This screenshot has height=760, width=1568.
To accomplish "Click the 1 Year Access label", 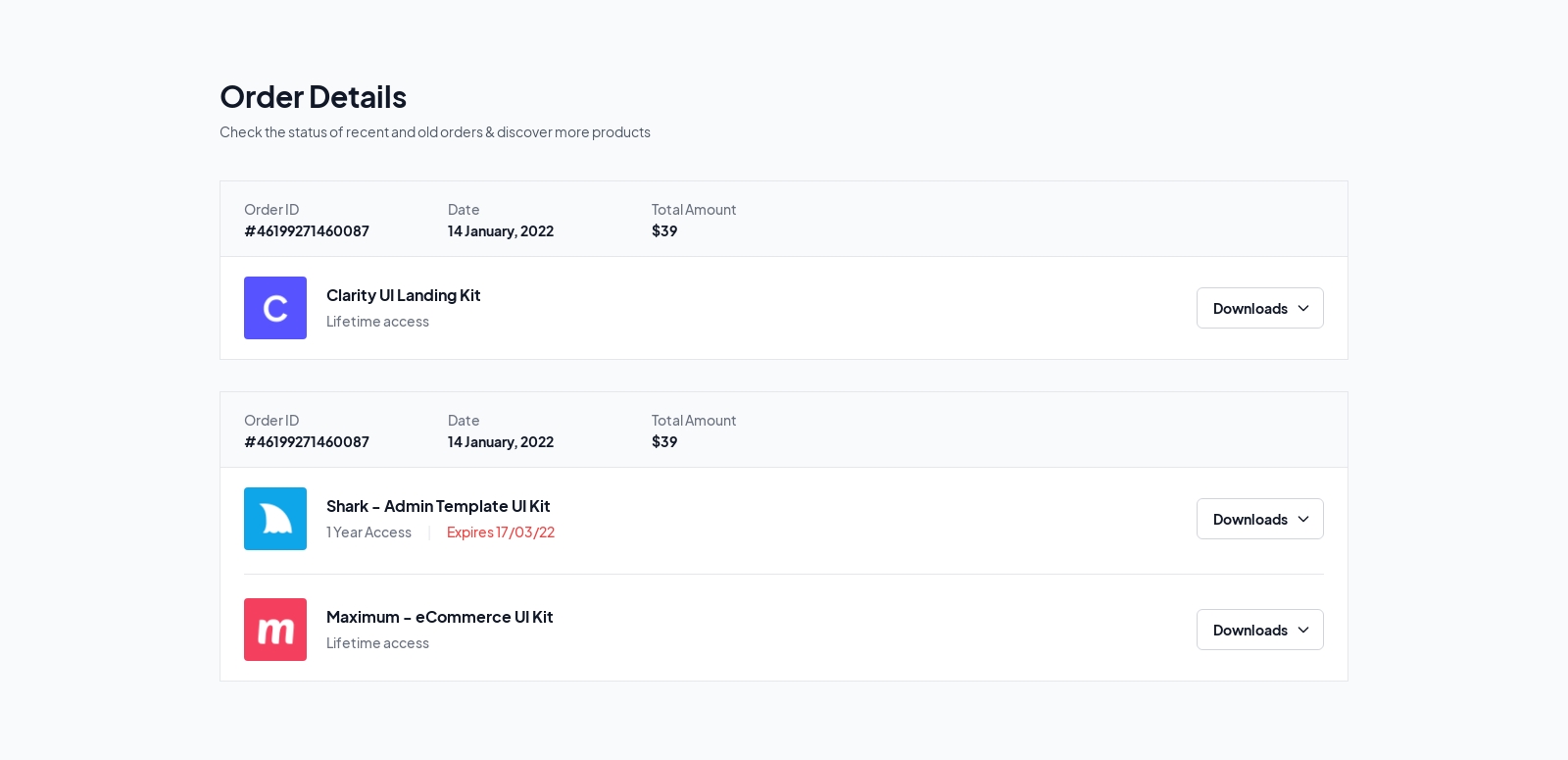I will pyautogui.click(x=368, y=532).
